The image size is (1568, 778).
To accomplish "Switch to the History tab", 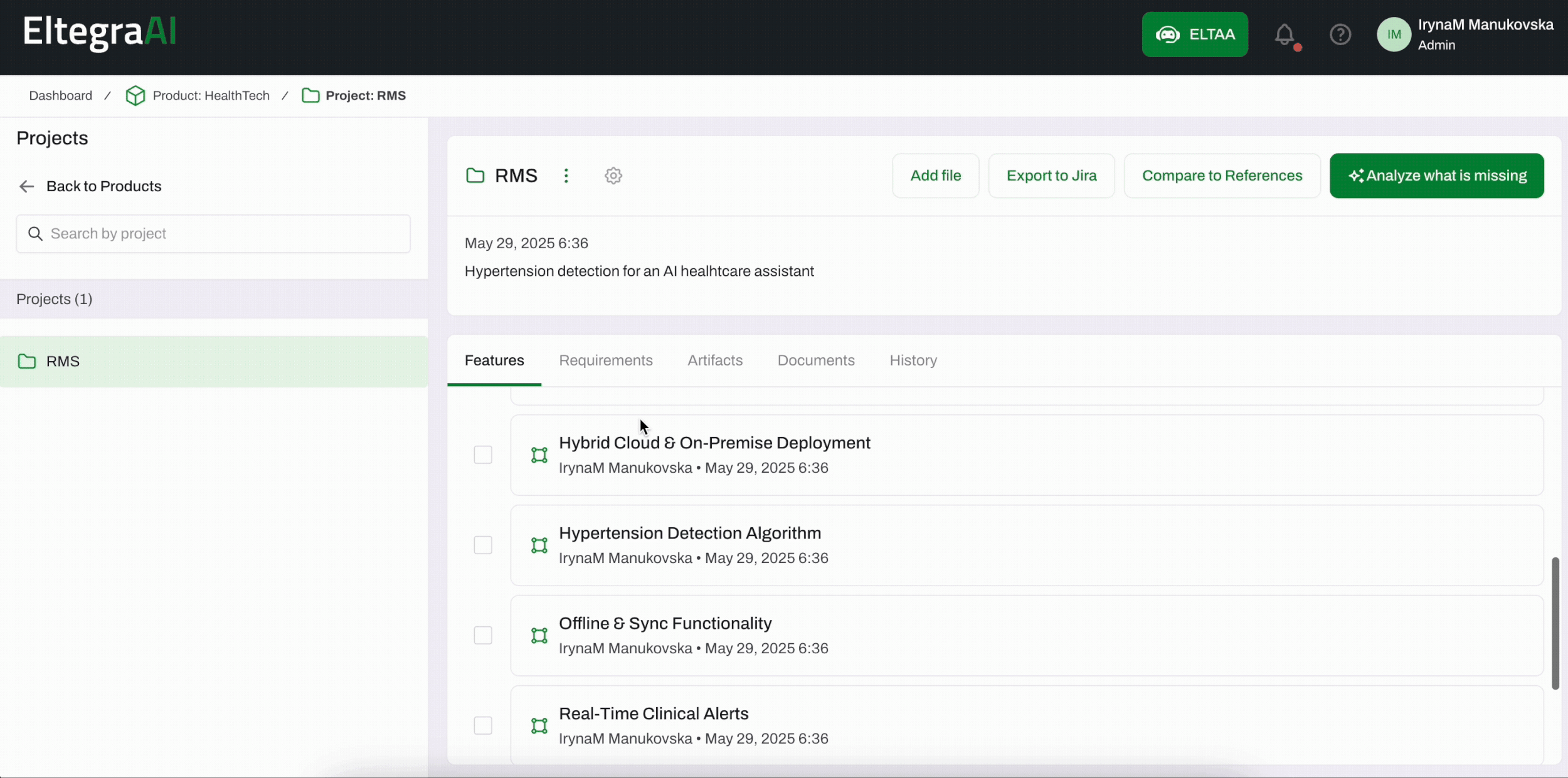I will pos(913,360).
